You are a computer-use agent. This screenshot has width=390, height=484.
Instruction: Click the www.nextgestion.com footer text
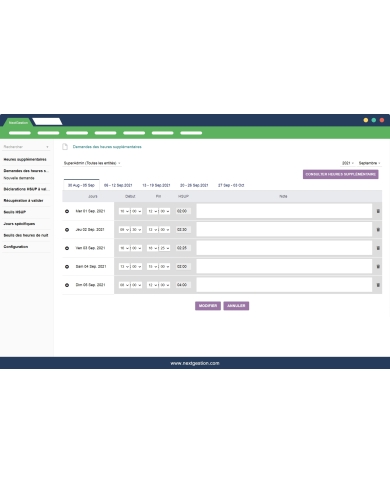[195, 363]
